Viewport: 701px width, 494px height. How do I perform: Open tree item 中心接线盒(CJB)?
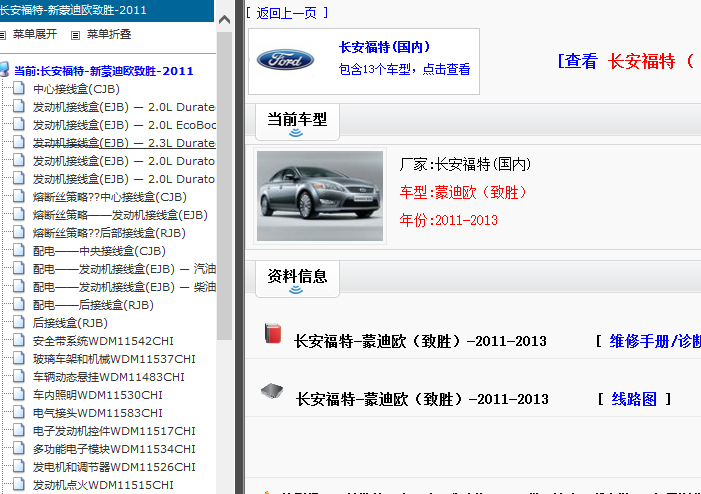click(76, 89)
